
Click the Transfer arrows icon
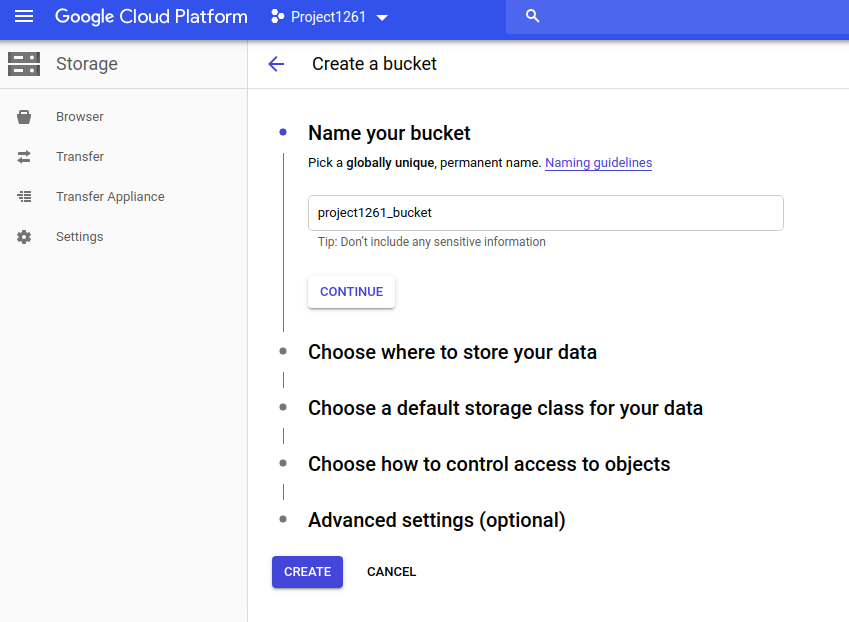(x=24, y=157)
